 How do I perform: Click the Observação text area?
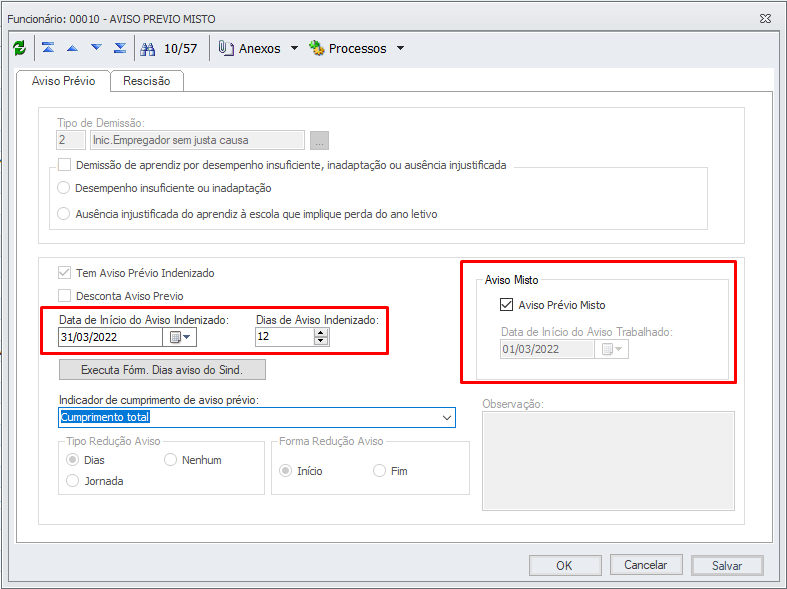pos(608,461)
